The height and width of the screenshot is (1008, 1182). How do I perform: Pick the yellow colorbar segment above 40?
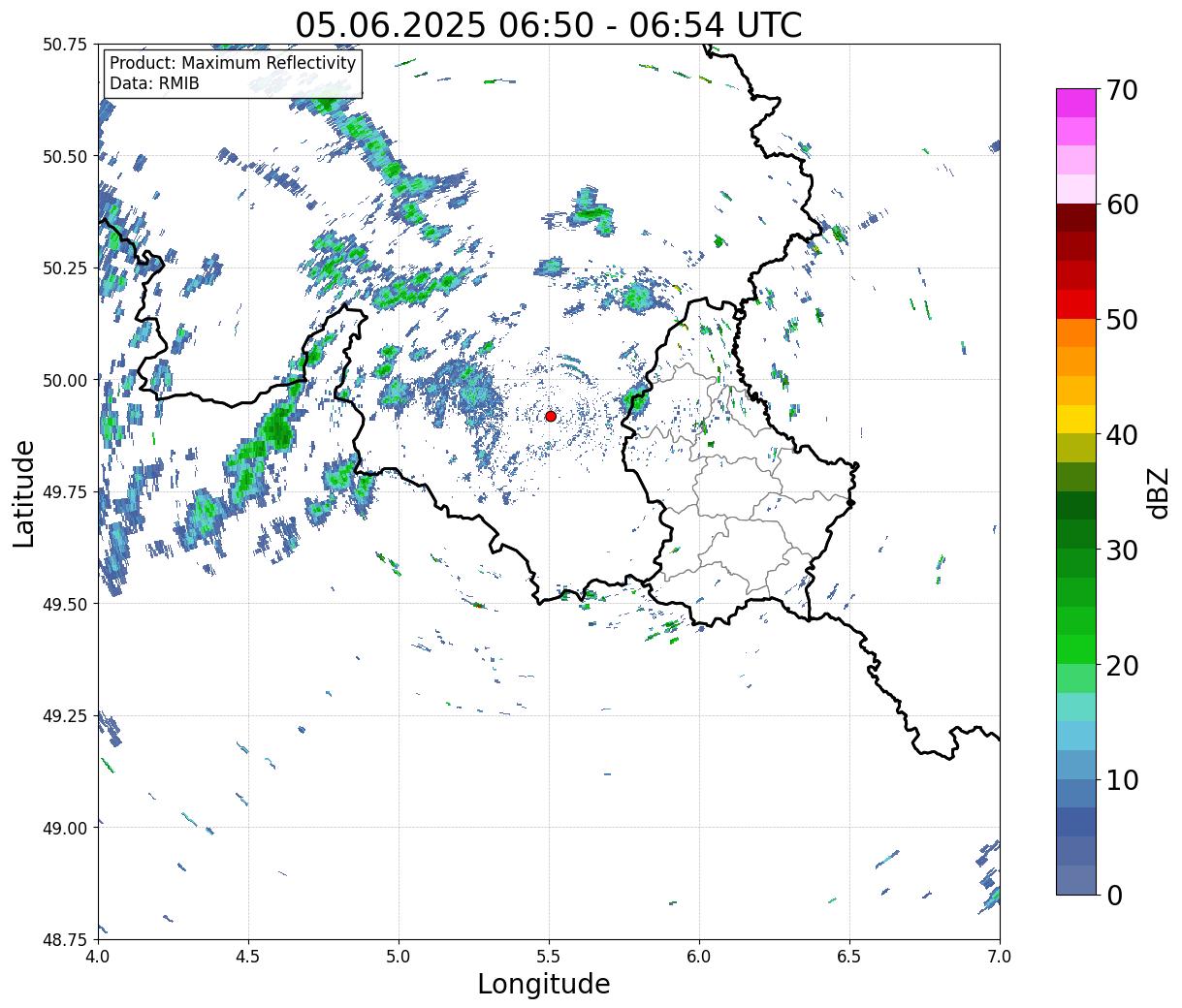click(1075, 419)
